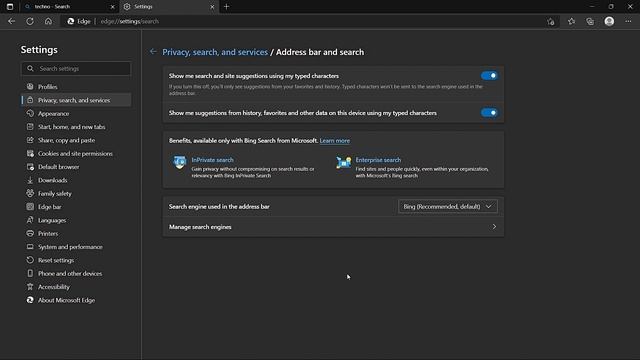Close the Settings tab
This screenshot has height=360, width=640.
[x=212, y=7]
